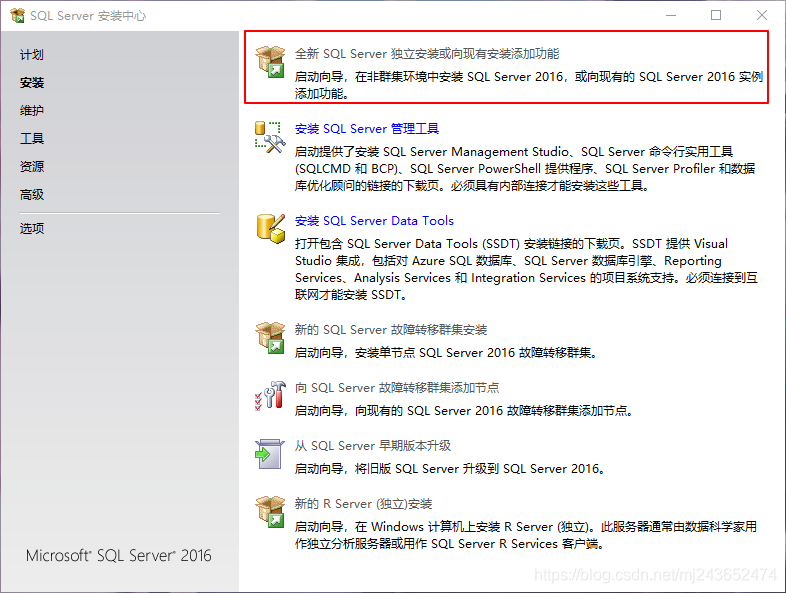Click 从 SQL Server 早期版本升级 link
Image resolution: width=786 pixels, height=593 pixels.
(373, 446)
